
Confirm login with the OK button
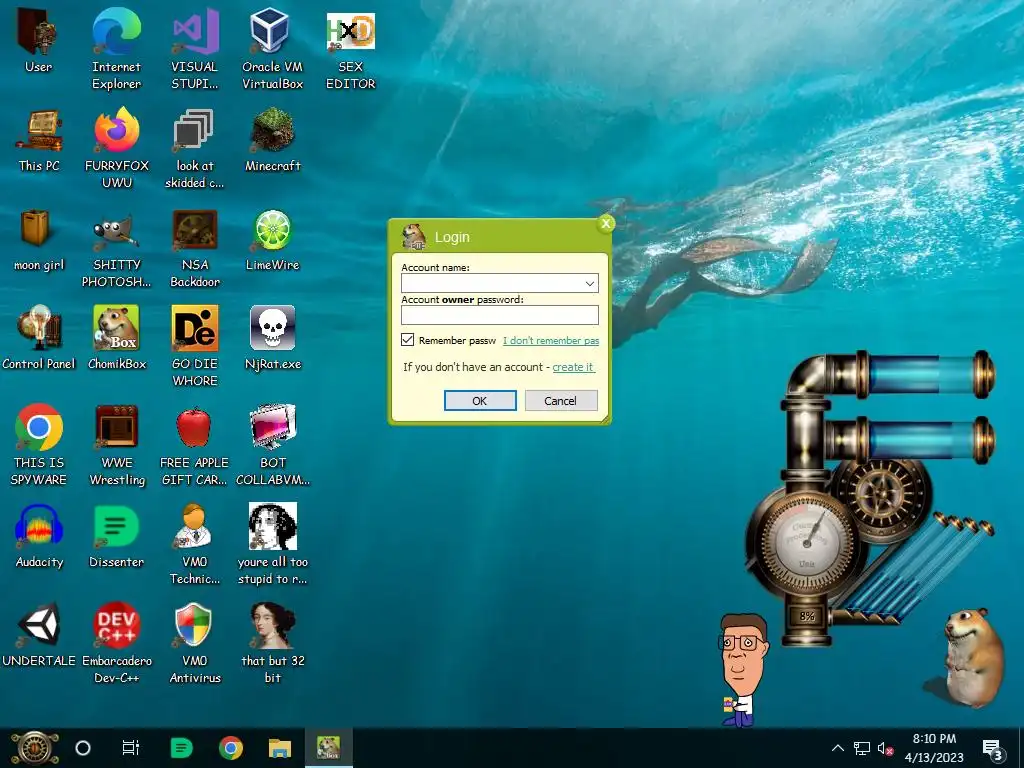(x=480, y=400)
